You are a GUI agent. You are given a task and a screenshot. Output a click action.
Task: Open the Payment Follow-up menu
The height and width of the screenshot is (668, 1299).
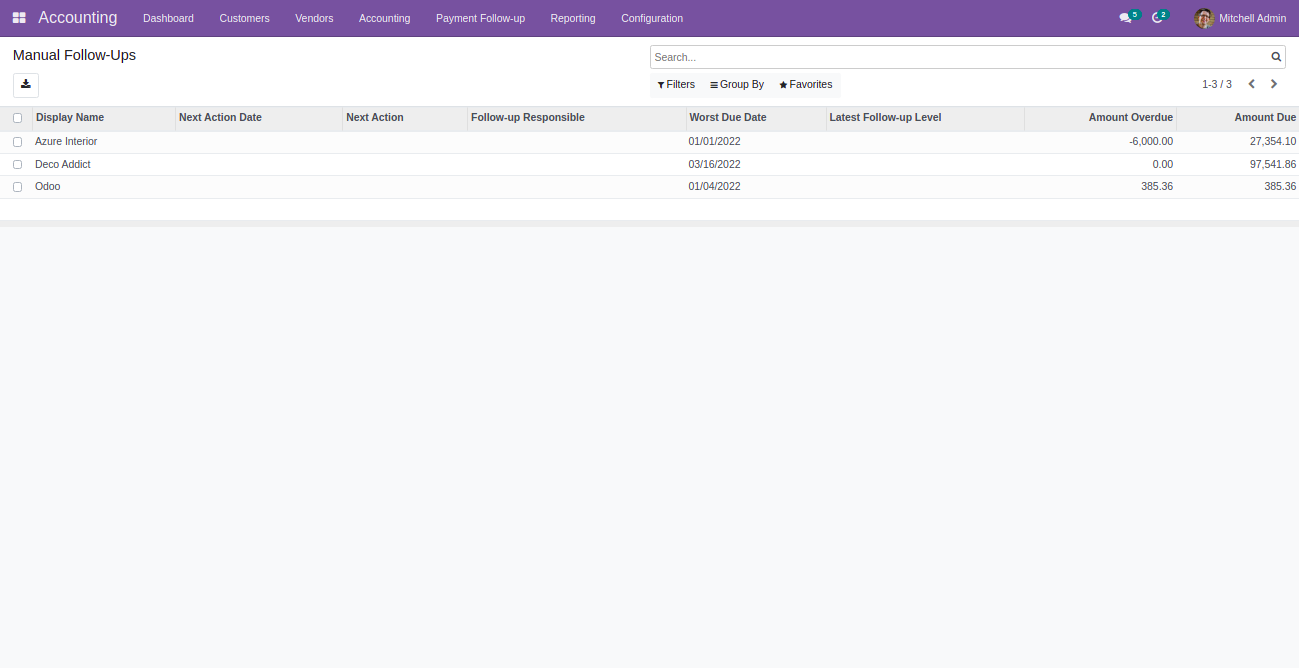click(x=480, y=18)
